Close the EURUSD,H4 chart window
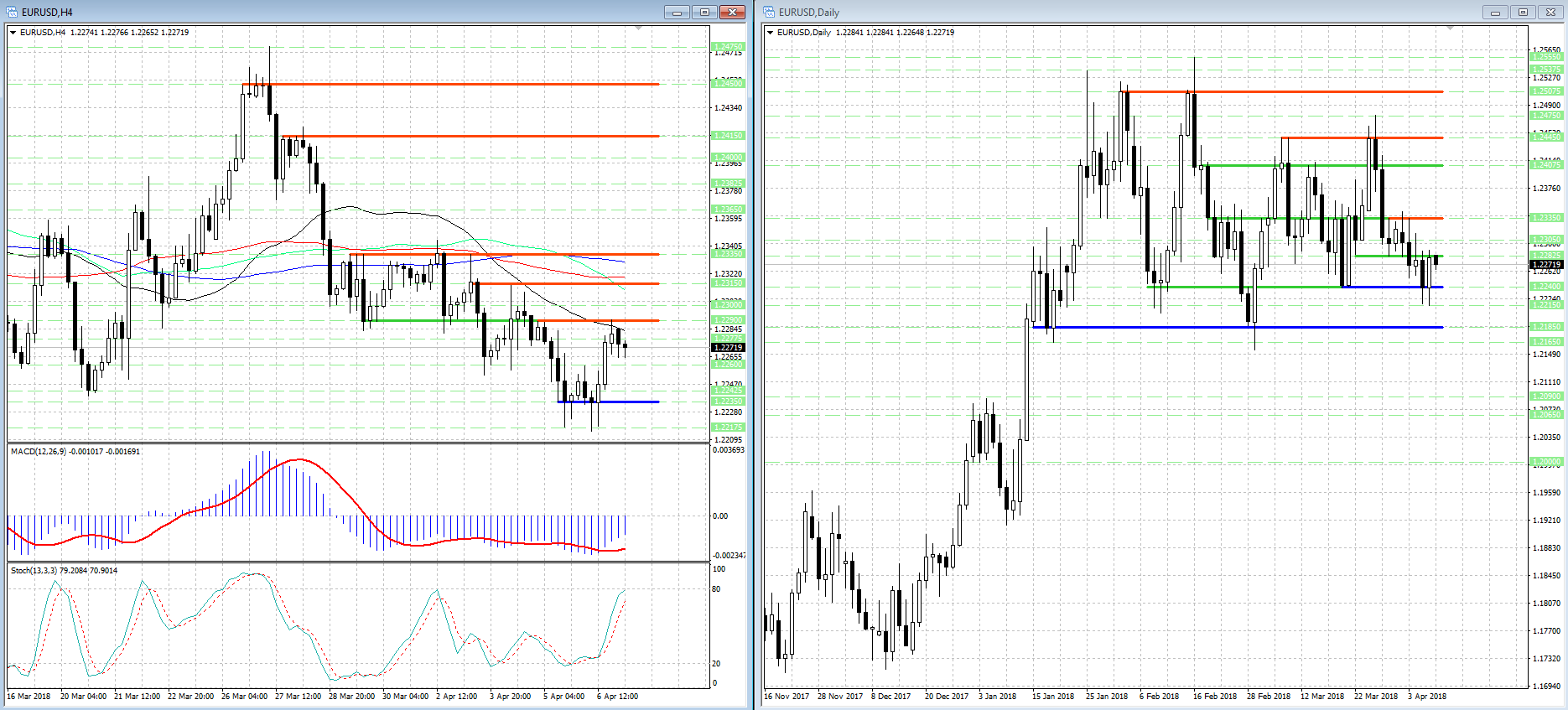1568x710 pixels. tap(732, 12)
